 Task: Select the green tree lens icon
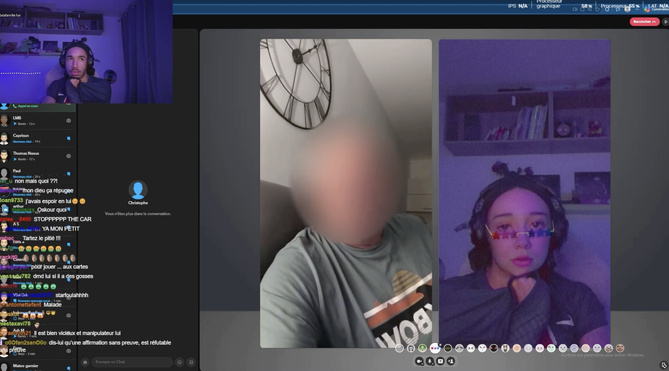coord(422,348)
